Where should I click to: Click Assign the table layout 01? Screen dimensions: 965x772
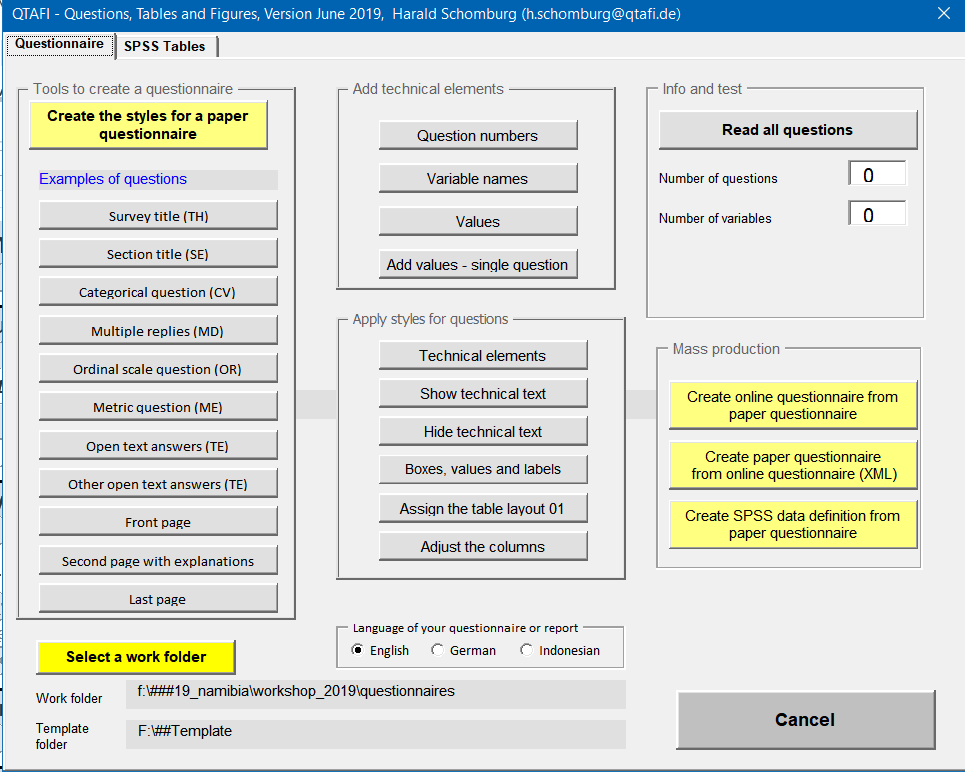tap(483, 509)
